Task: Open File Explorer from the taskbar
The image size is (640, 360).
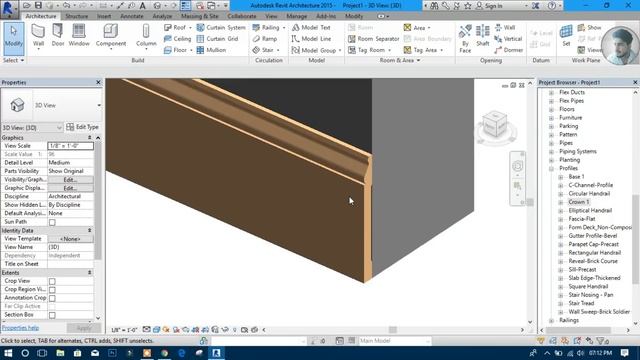Action: (x=60, y=353)
